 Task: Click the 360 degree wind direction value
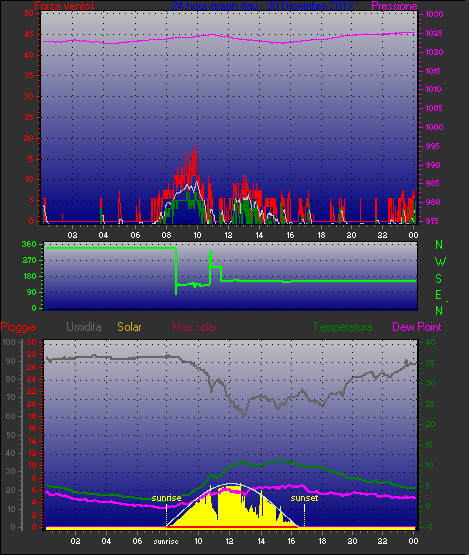tap(29, 244)
